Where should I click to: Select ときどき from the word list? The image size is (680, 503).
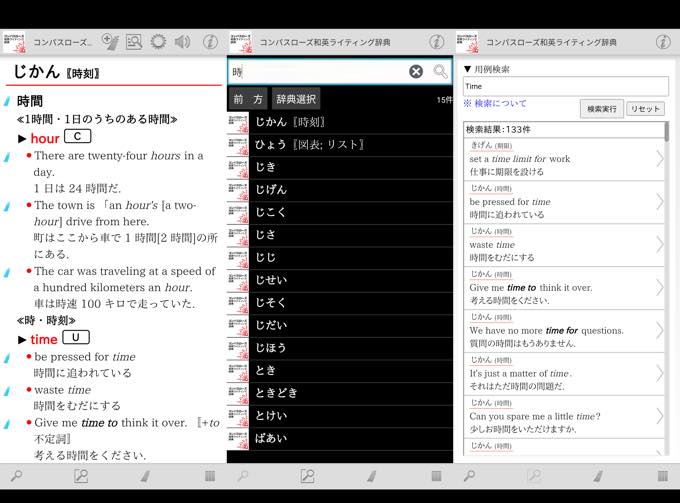(277, 392)
